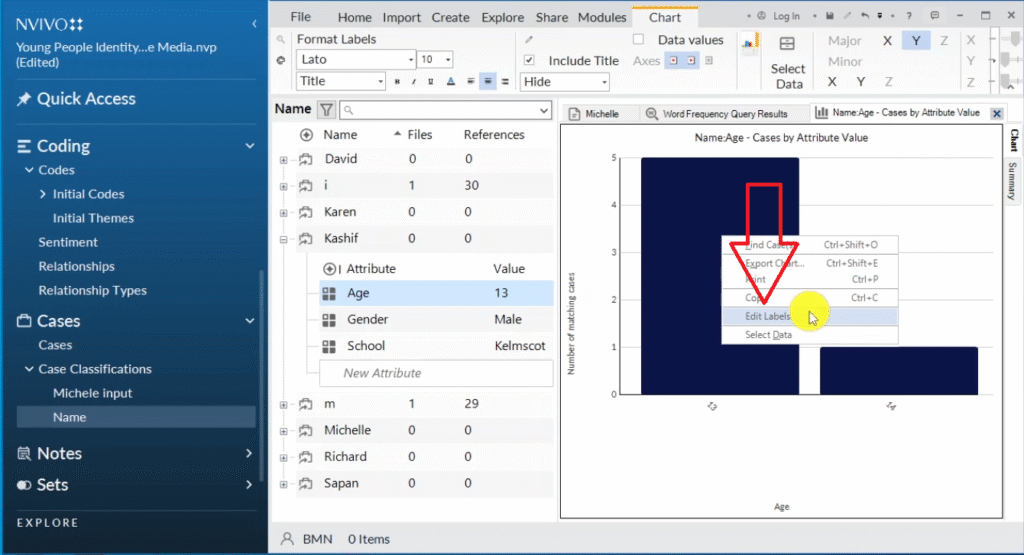This screenshot has width=1024, height=555.
Task: Click the Select Data icon in ribbon
Action: (x=788, y=44)
